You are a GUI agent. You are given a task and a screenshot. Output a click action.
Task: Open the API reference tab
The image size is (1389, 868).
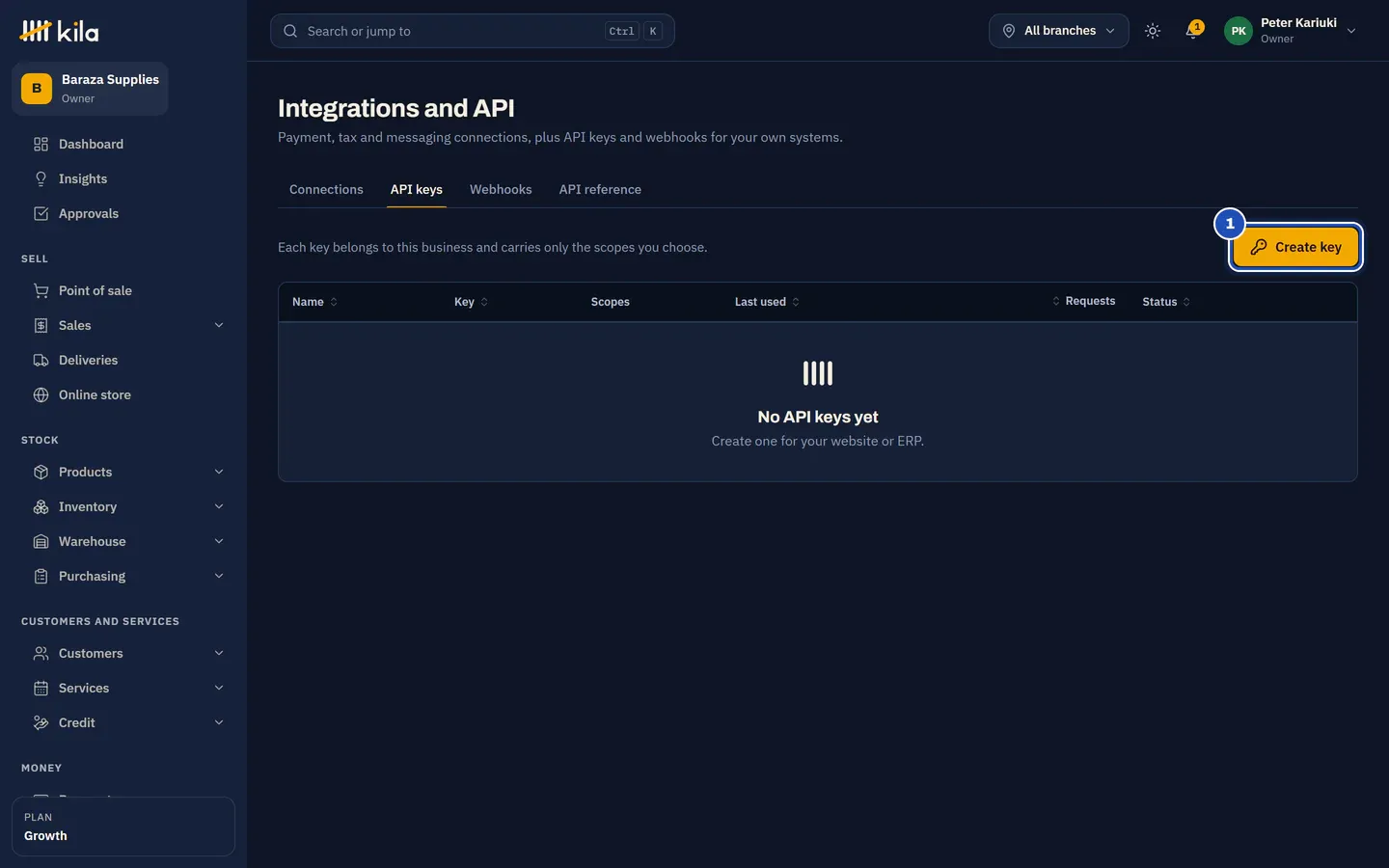600,189
